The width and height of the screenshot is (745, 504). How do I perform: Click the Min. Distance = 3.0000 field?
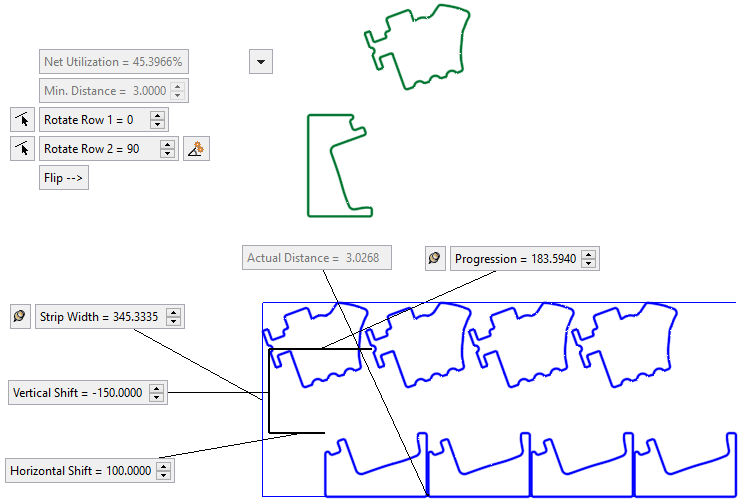tap(114, 91)
